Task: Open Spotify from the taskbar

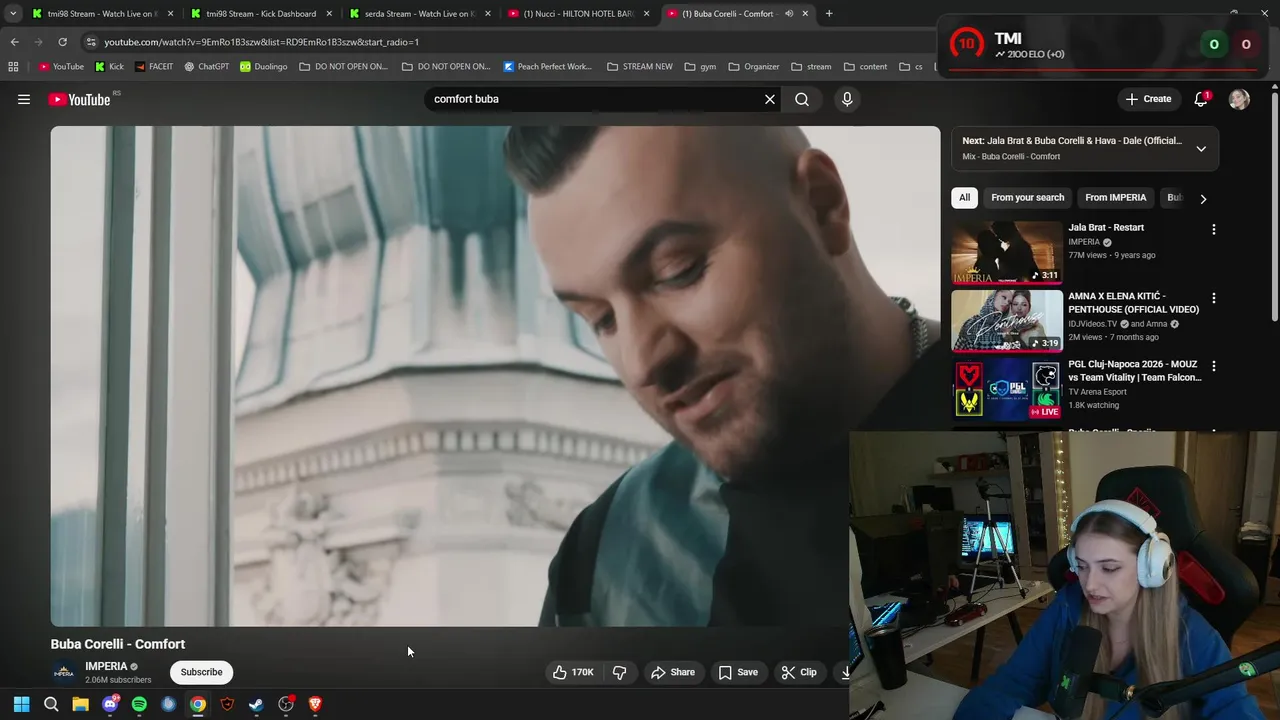Action: click(x=139, y=704)
